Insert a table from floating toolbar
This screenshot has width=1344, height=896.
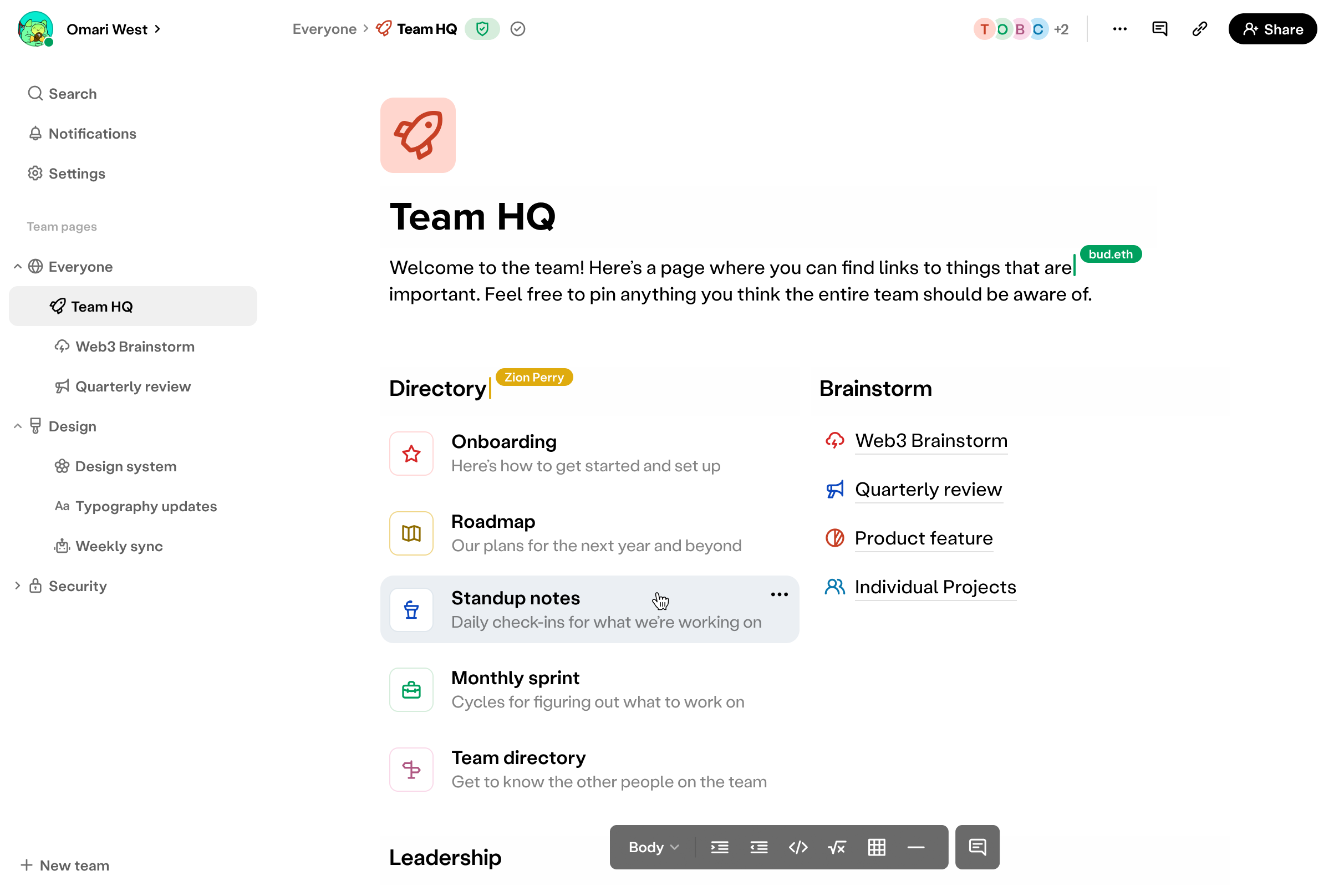point(877,847)
